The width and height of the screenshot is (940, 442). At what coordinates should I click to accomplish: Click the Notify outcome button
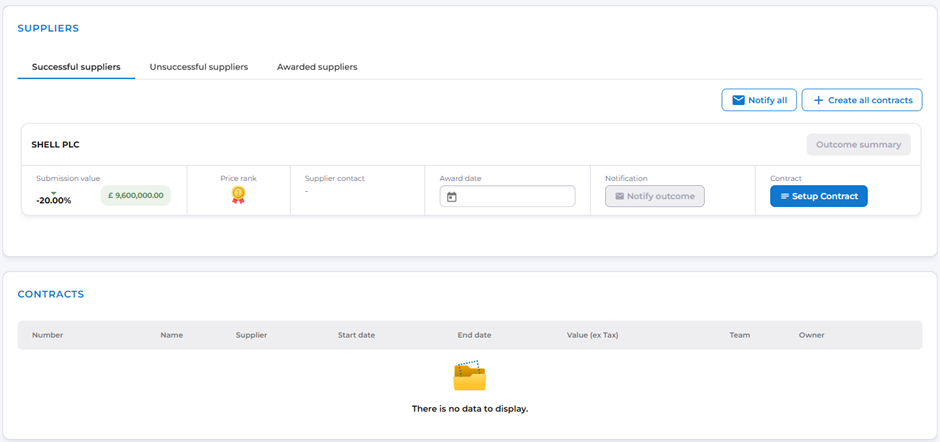[x=655, y=196]
